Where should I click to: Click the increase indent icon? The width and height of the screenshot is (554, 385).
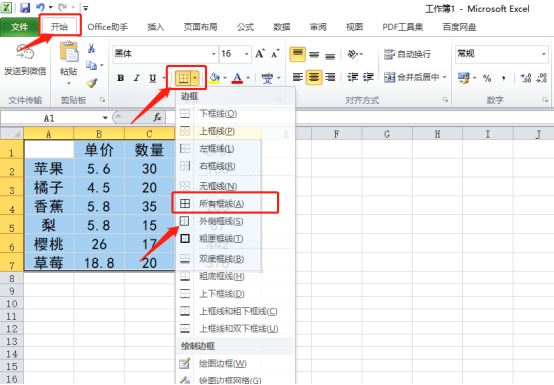[x=368, y=77]
